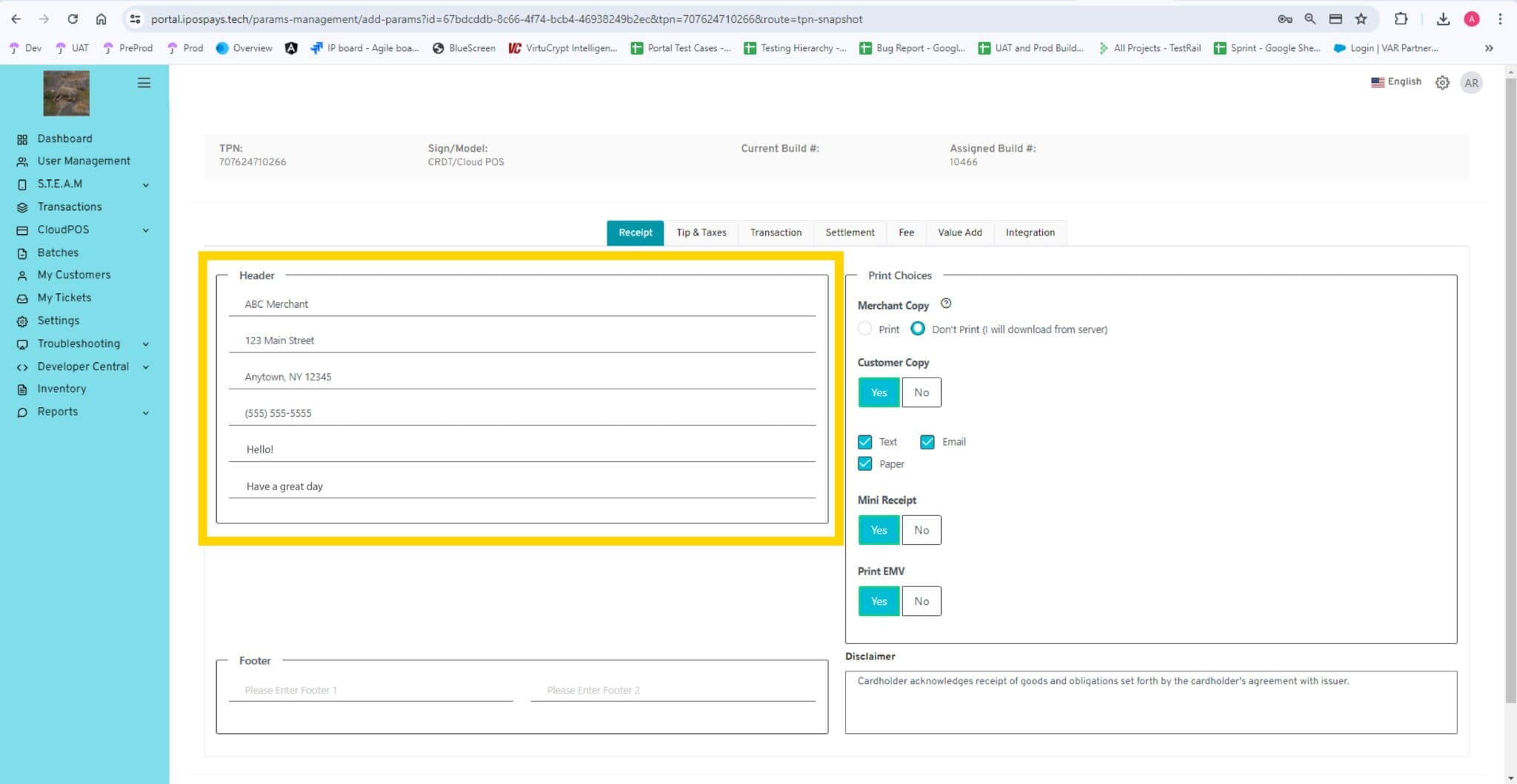1517x784 pixels.
Task: Open browser zoom magnifier icon
Action: point(1310,19)
